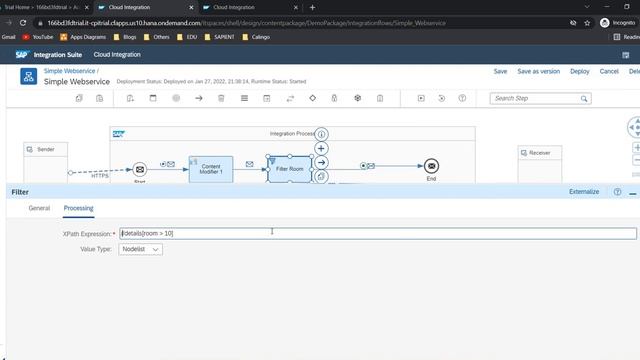Click the End message event
640x360 pixels.
431,166
